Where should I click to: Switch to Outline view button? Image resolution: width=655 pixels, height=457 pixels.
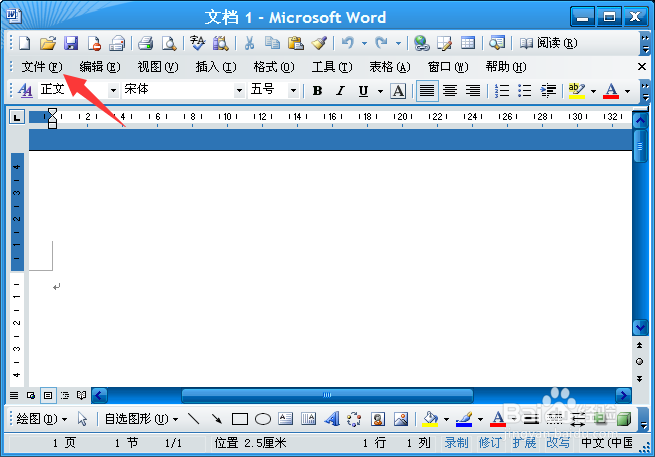[x=65, y=395]
